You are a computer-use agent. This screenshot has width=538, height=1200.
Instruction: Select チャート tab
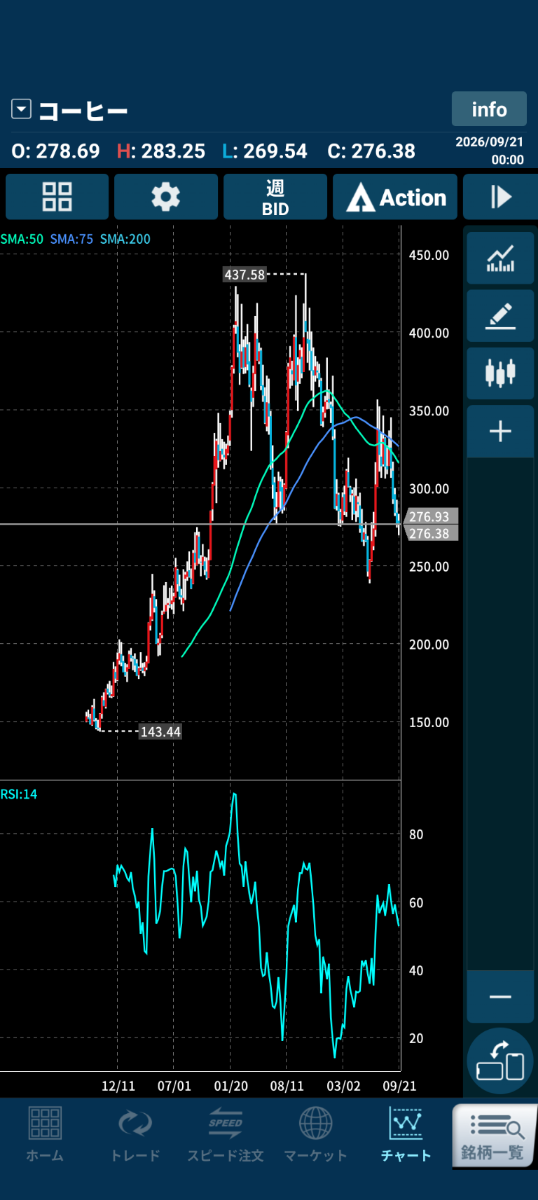coord(407,1135)
